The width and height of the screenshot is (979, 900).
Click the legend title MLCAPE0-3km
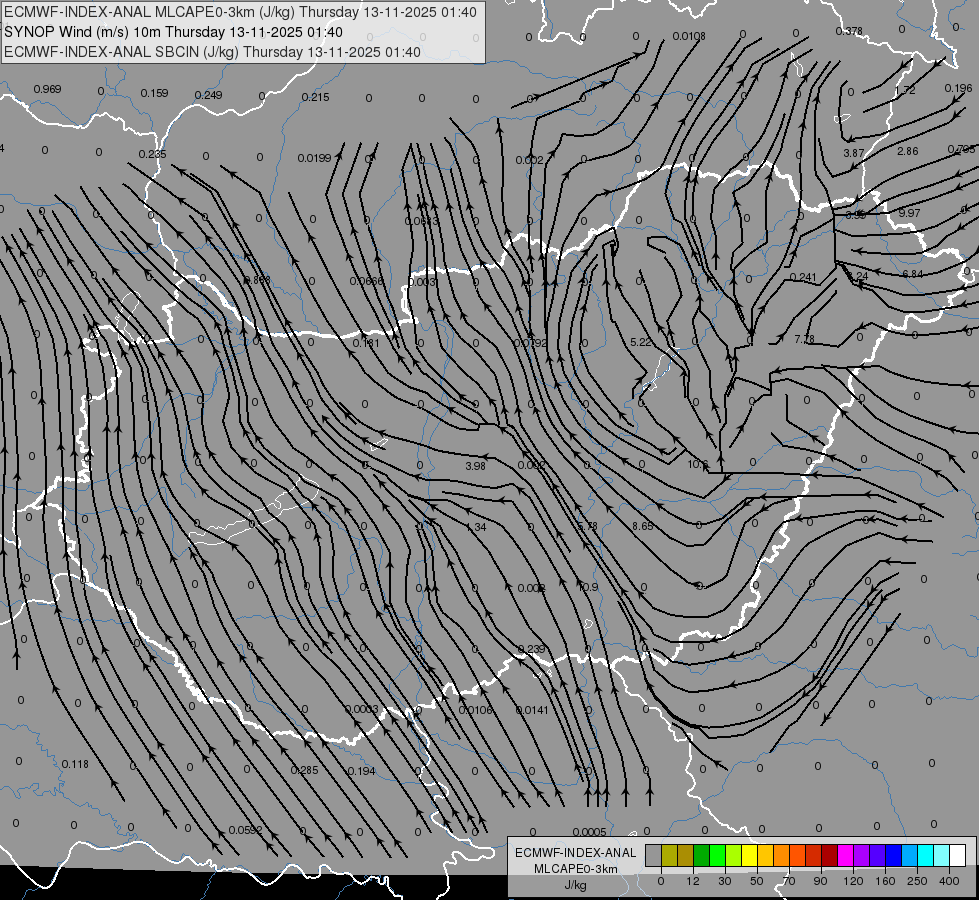pos(576,869)
